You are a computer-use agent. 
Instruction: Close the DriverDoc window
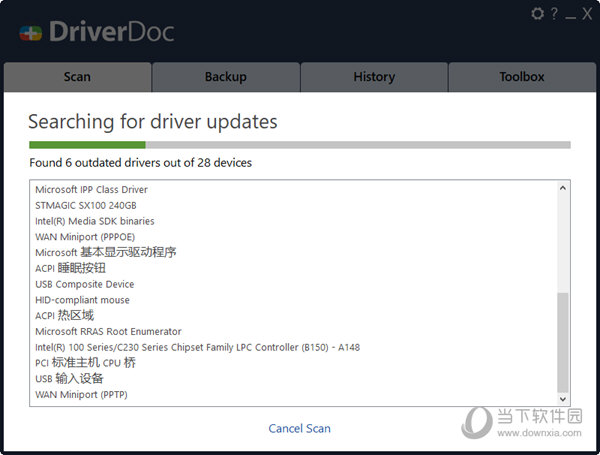point(587,14)
